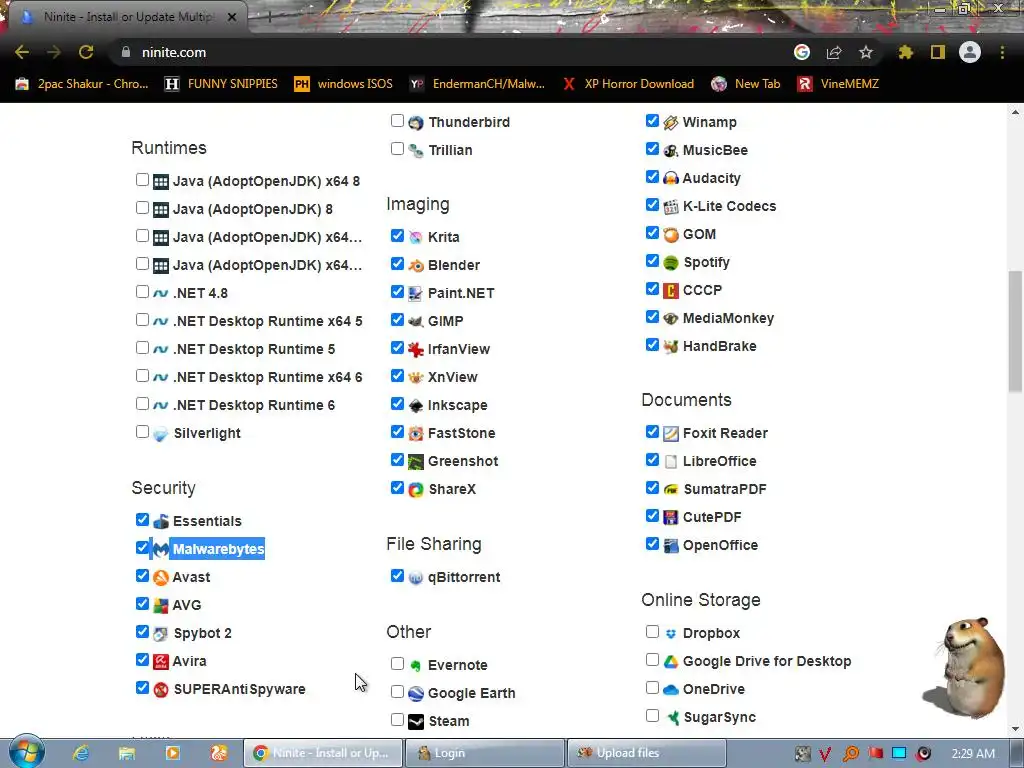The image size is (1024, 768).
Task: Click the Avast orange icon
Action: tap(161, 577)
